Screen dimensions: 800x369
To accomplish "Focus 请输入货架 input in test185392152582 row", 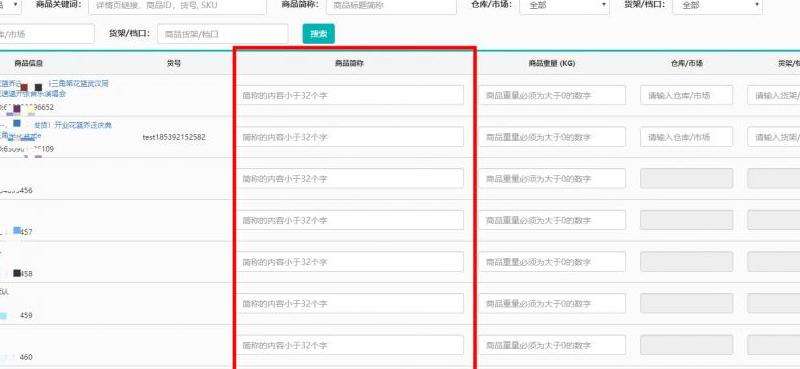I will 773,137.
